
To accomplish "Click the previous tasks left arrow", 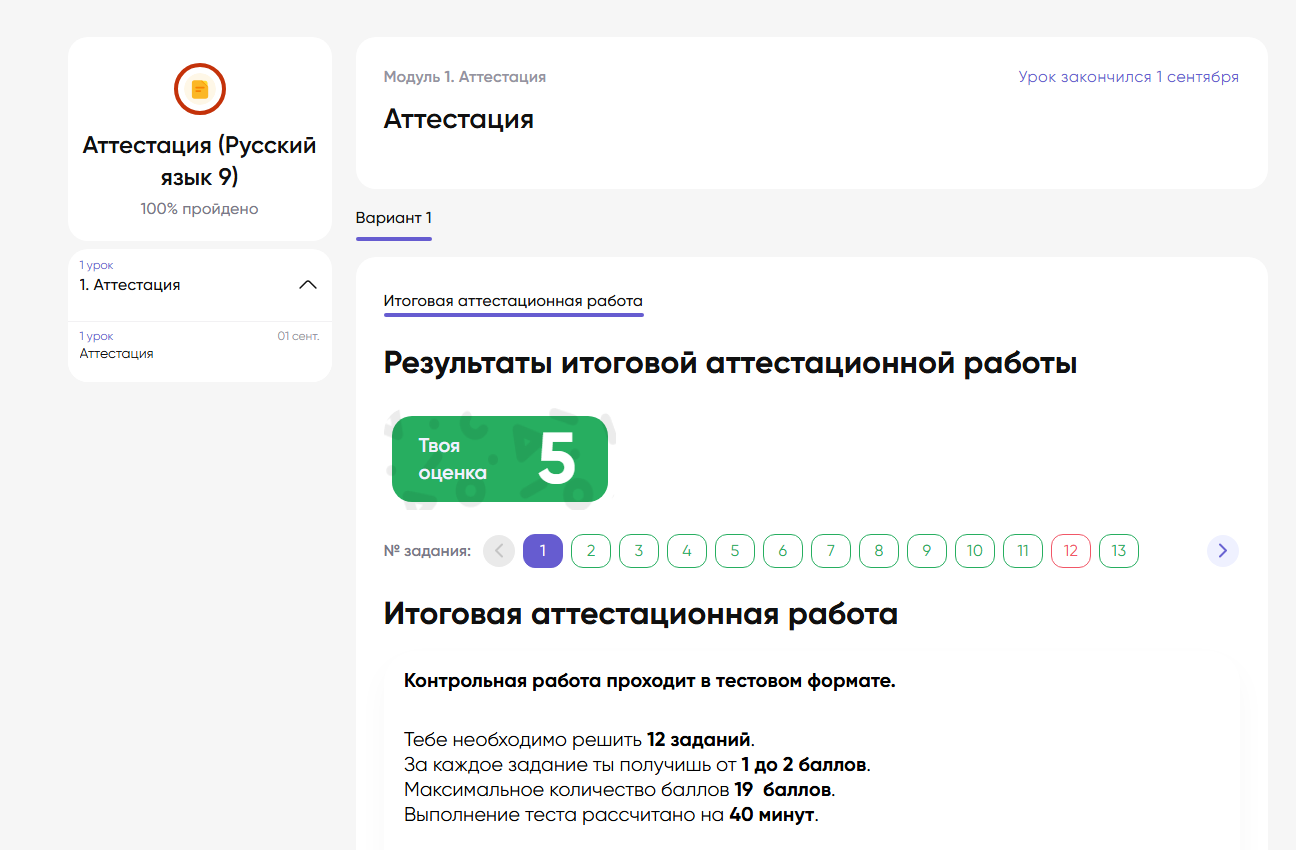I will pyautogui.click(x=499, y=551).
